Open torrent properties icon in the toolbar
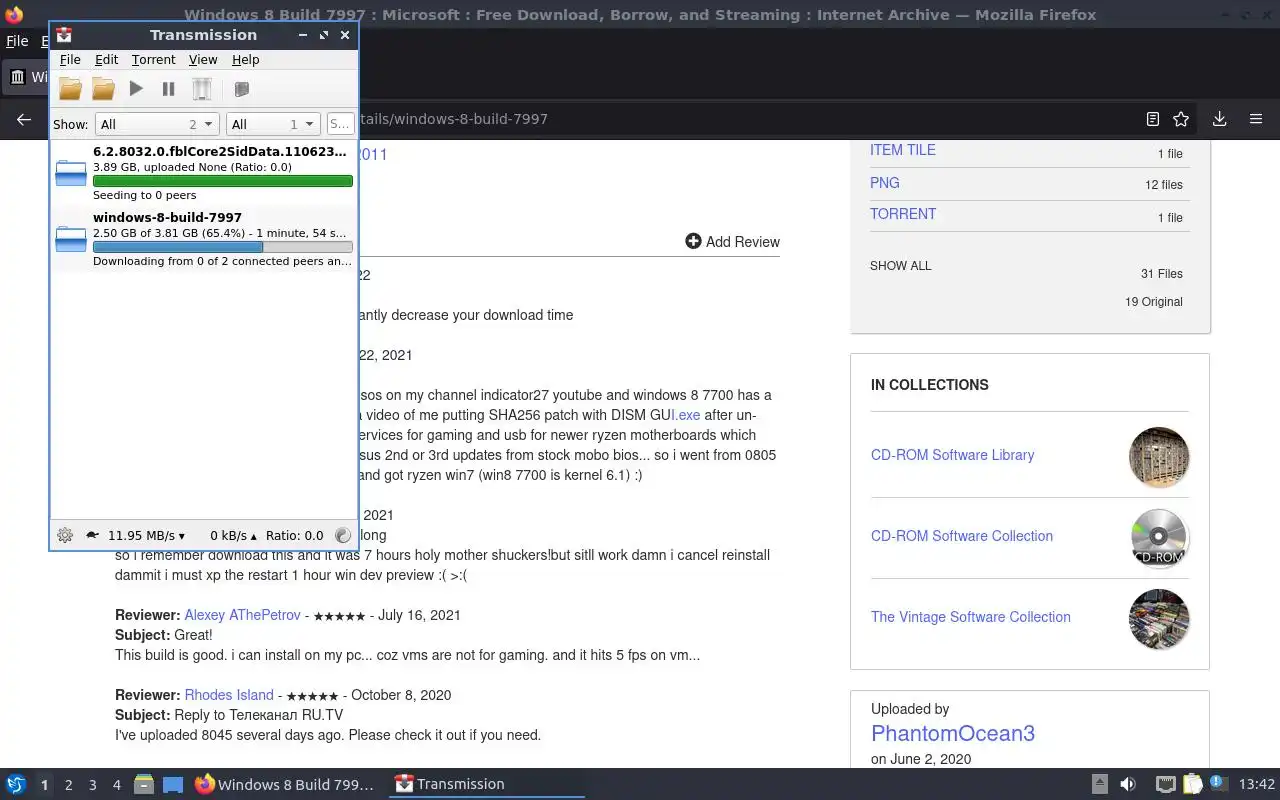Image resolution: width=1280 pixels, height=800 pixels. (x=241, y=89)
